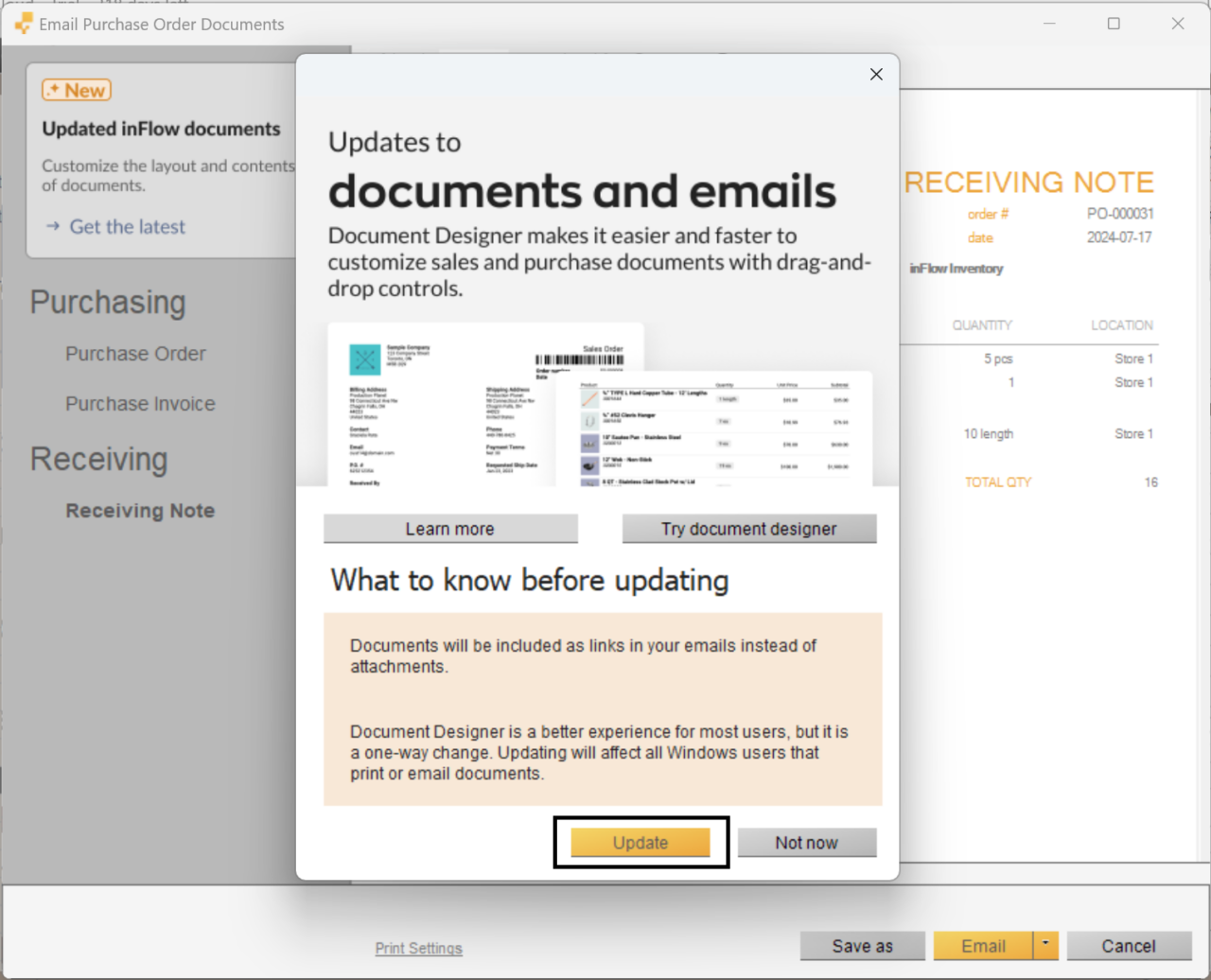The width and height of the screenshot is (1211, 980).
Task: Save the document with Save as
Action: pos(862,945)
